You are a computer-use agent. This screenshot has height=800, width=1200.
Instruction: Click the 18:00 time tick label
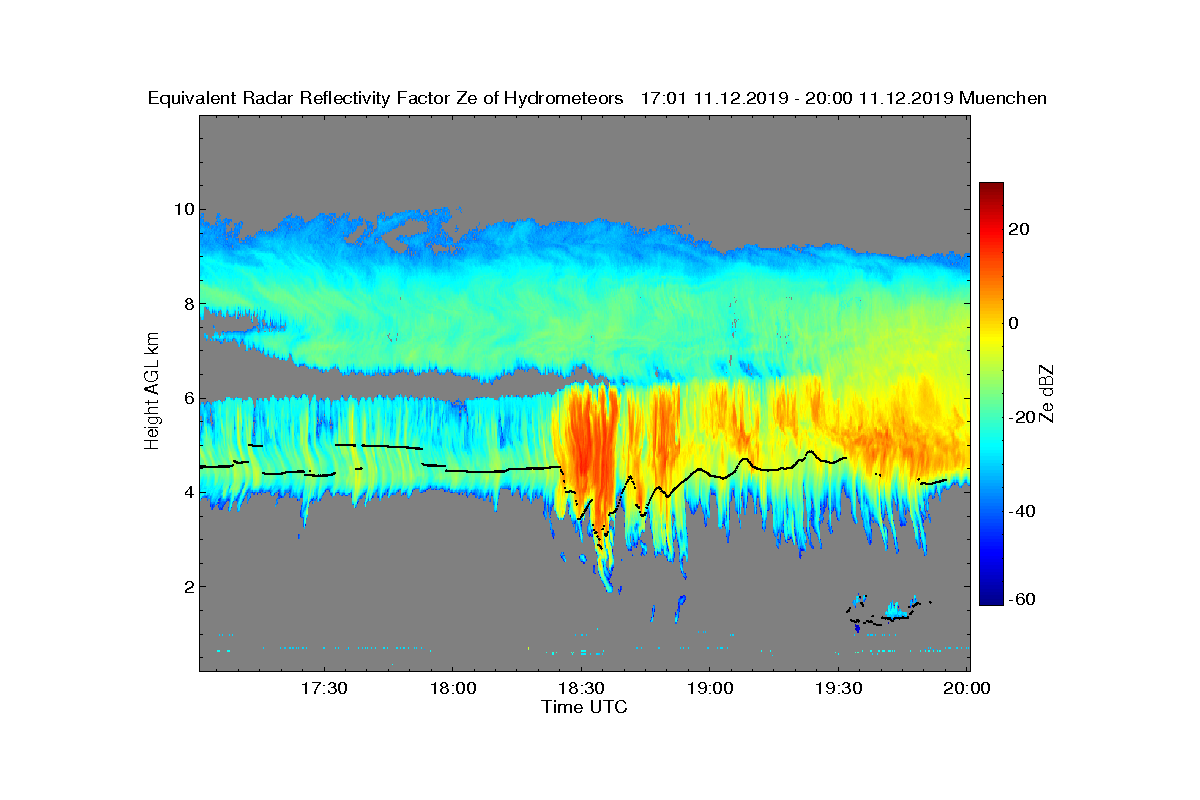452,689
